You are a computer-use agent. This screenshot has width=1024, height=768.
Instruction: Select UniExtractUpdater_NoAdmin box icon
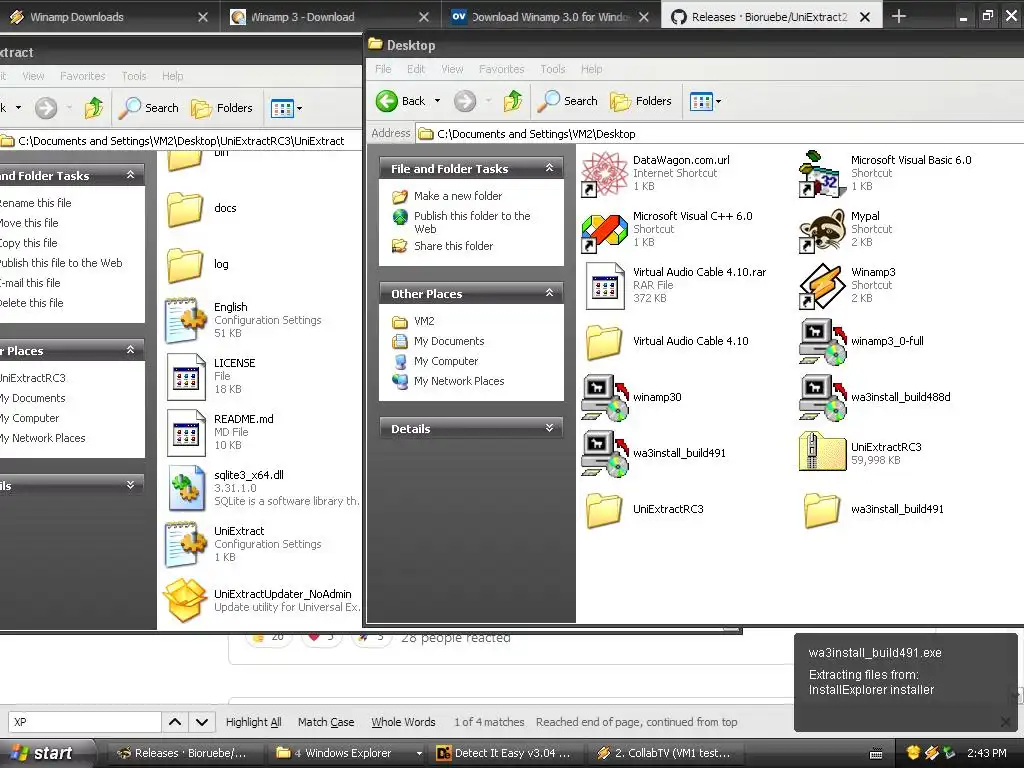point(185,601)
